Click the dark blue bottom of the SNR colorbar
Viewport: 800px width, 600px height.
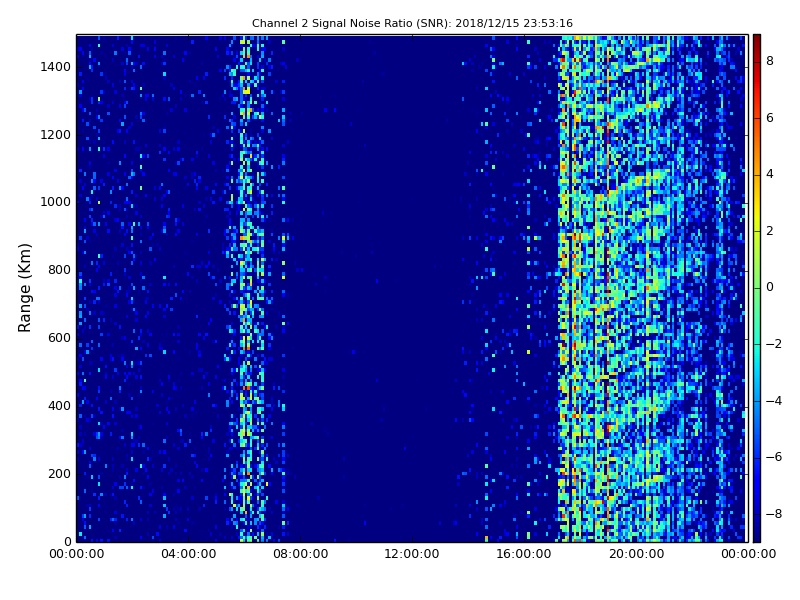point(757,535)
